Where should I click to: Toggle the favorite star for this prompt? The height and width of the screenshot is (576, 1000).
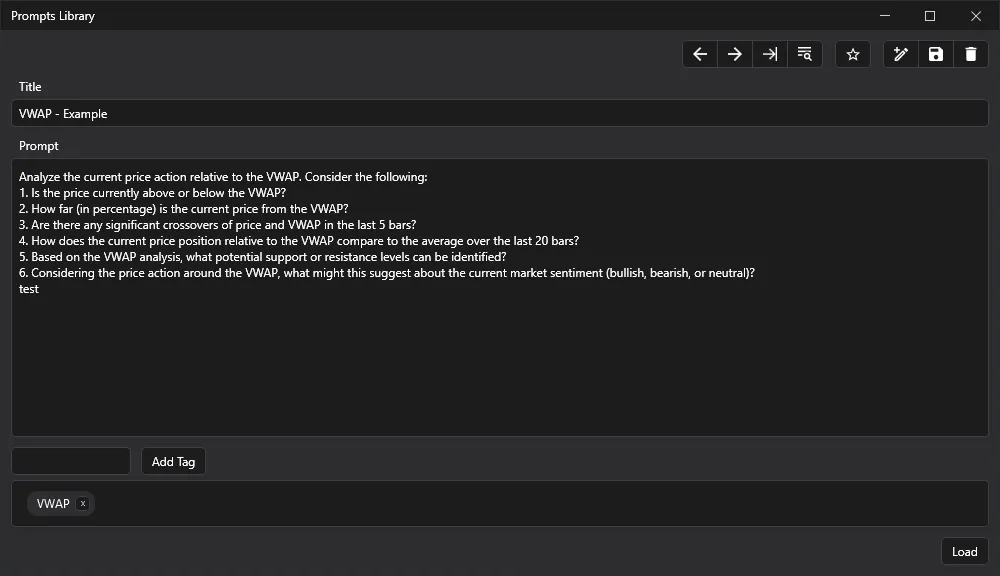point(852,53)
